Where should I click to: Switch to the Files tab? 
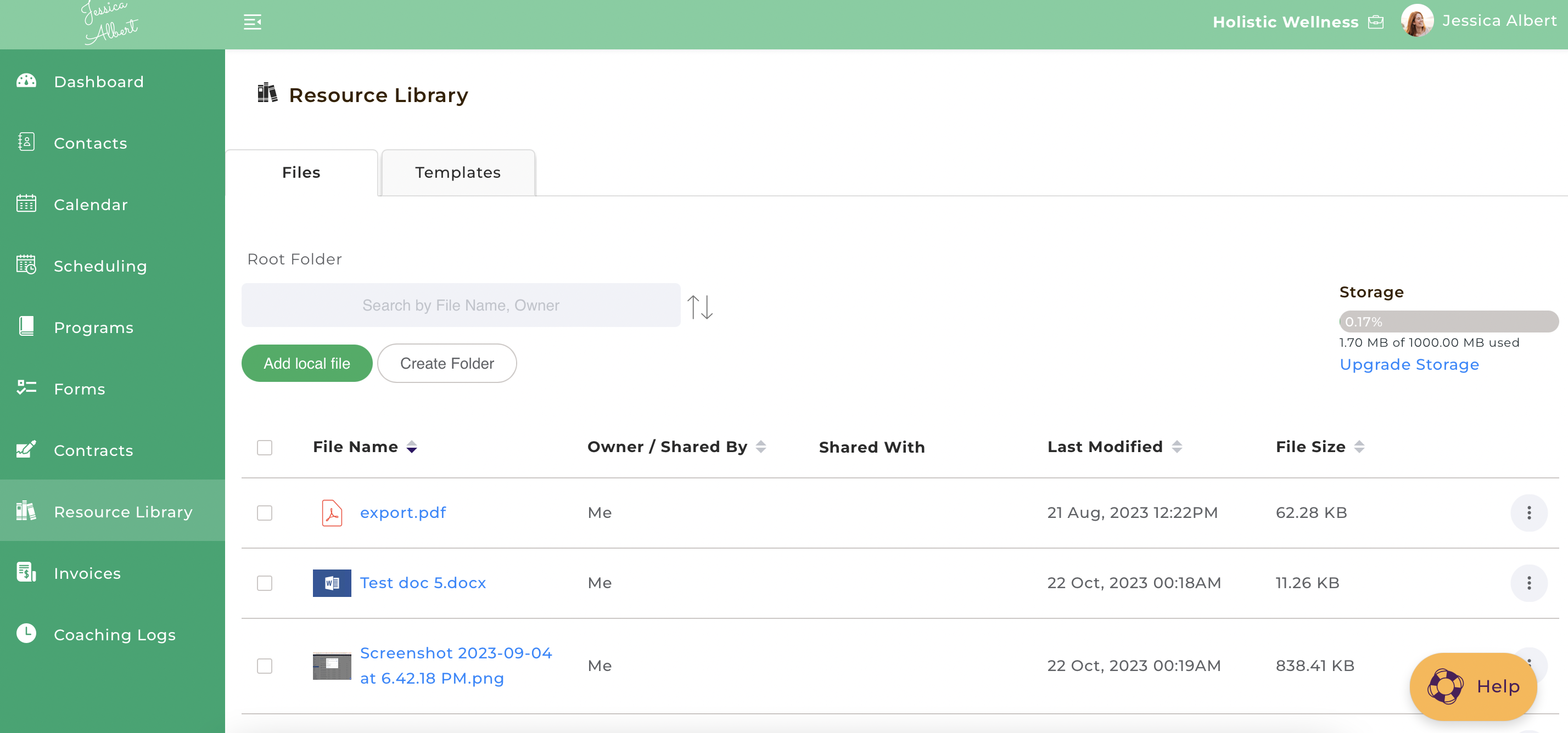(x=301, y=173)
